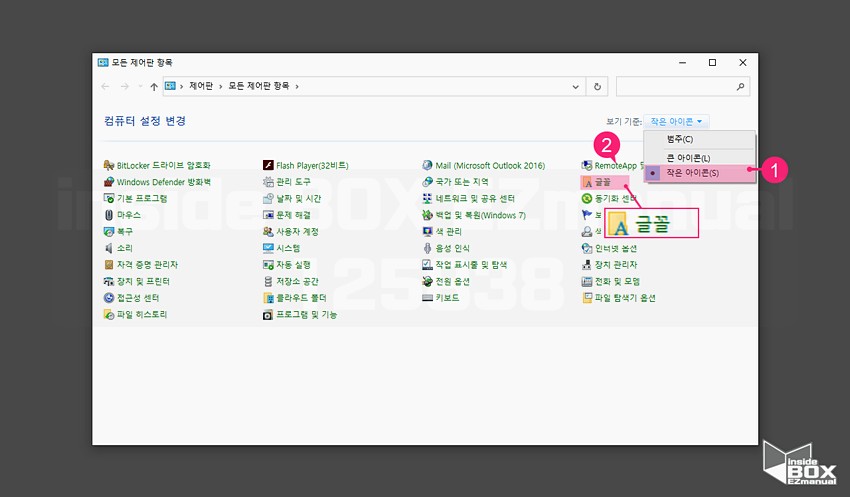Viewport: 850px width, 497px height.
Task: Click the search magnifier icon
Action: tap(740, 87)
